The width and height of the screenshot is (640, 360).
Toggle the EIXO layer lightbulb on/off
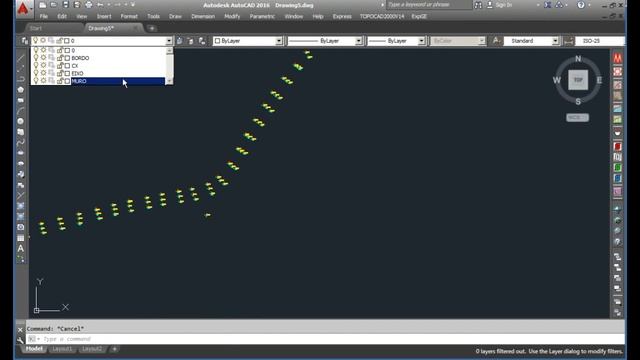point(36,73)
